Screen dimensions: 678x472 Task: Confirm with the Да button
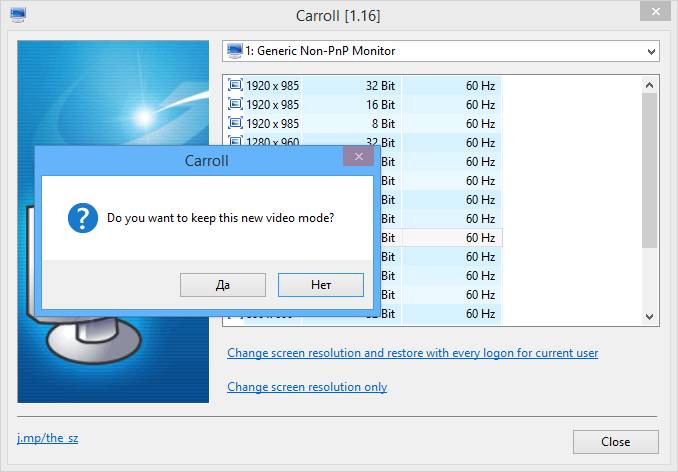[223, 285]
